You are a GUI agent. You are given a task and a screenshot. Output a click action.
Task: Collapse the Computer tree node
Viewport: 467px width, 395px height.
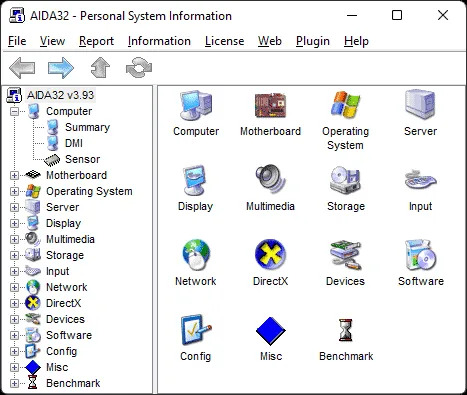tap(14, 111)
